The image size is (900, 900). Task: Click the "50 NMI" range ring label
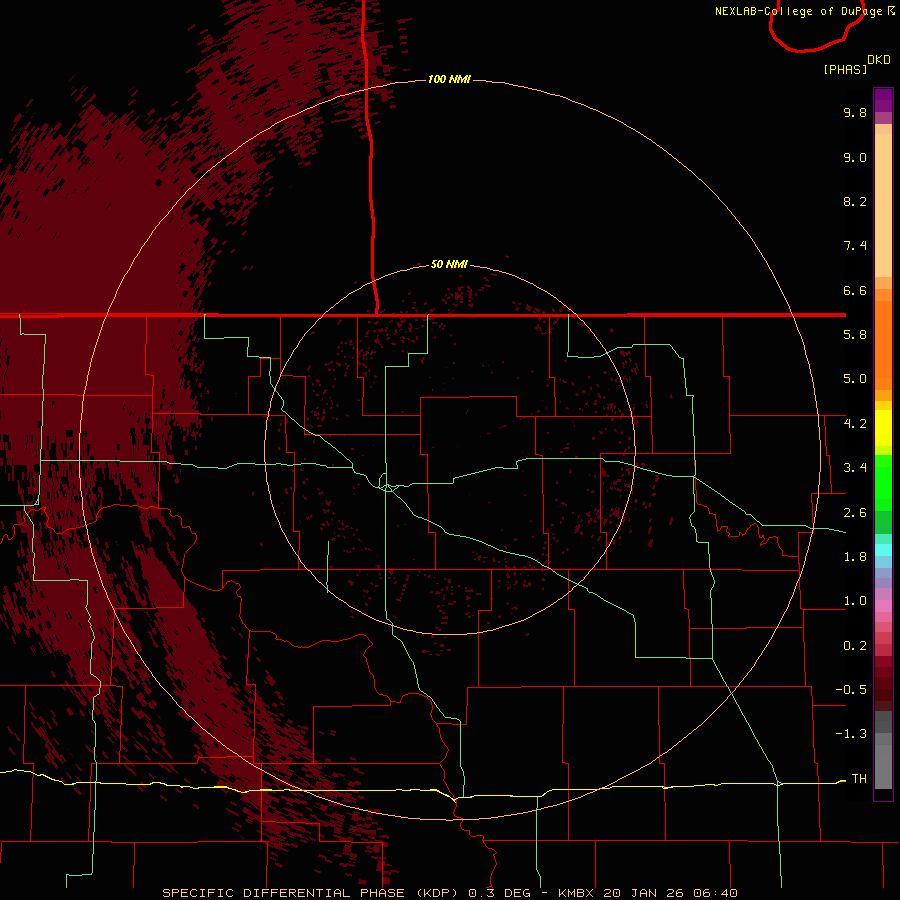(x=449, y=264)
